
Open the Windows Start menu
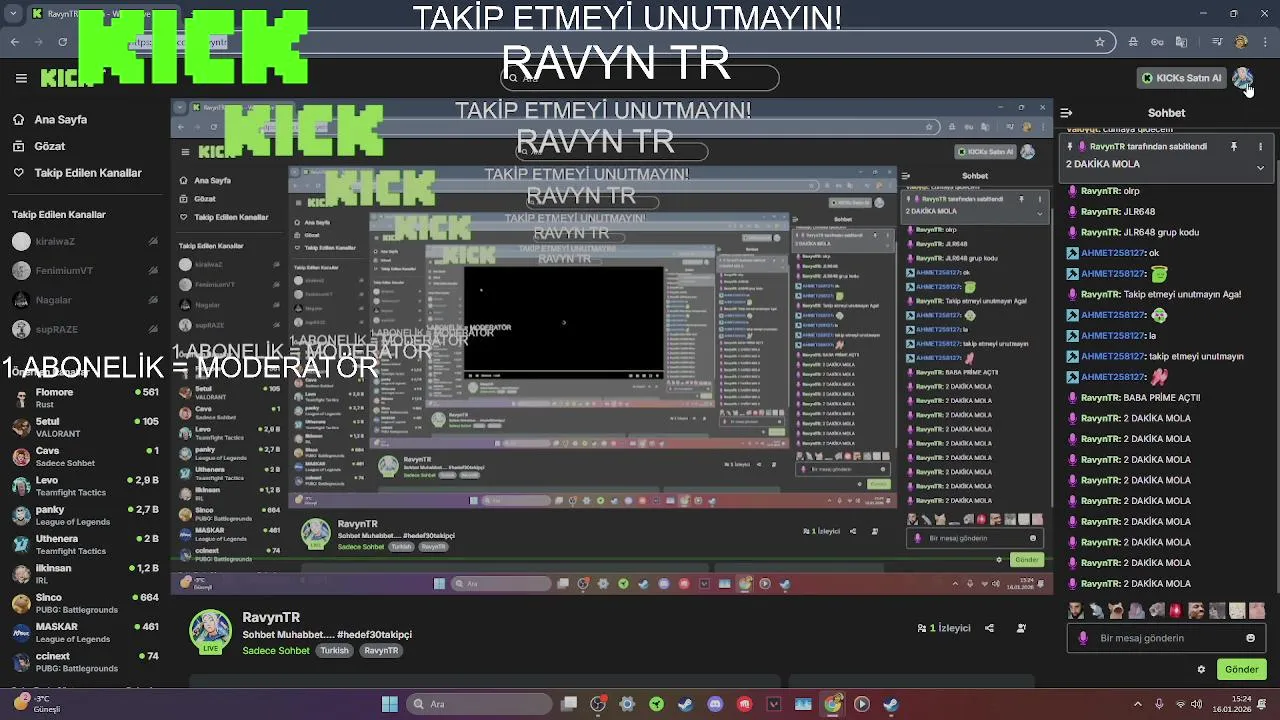pos(389,704)
